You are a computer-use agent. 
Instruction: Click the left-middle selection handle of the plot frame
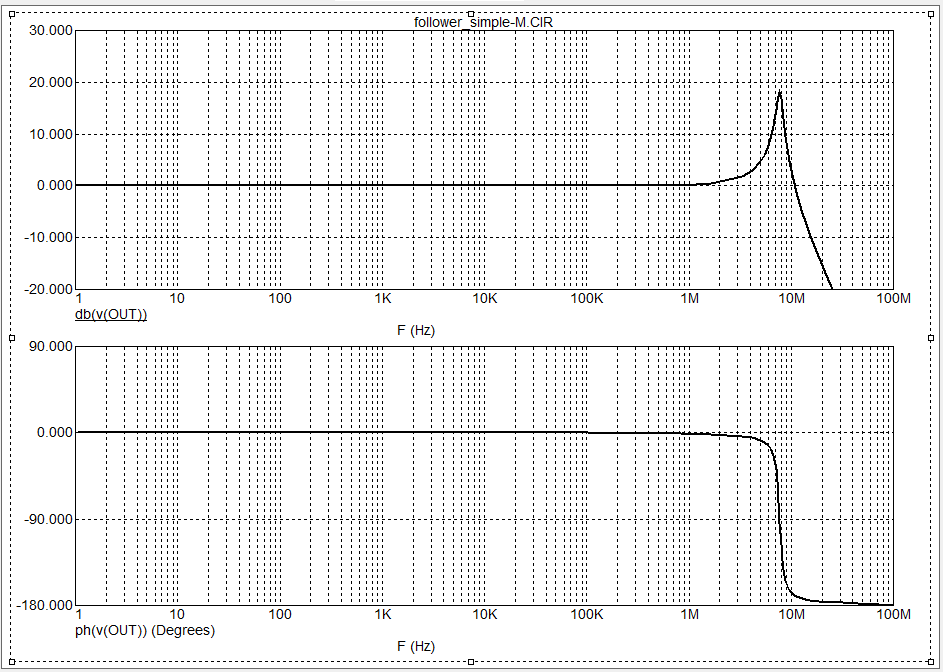coord(12,338)
